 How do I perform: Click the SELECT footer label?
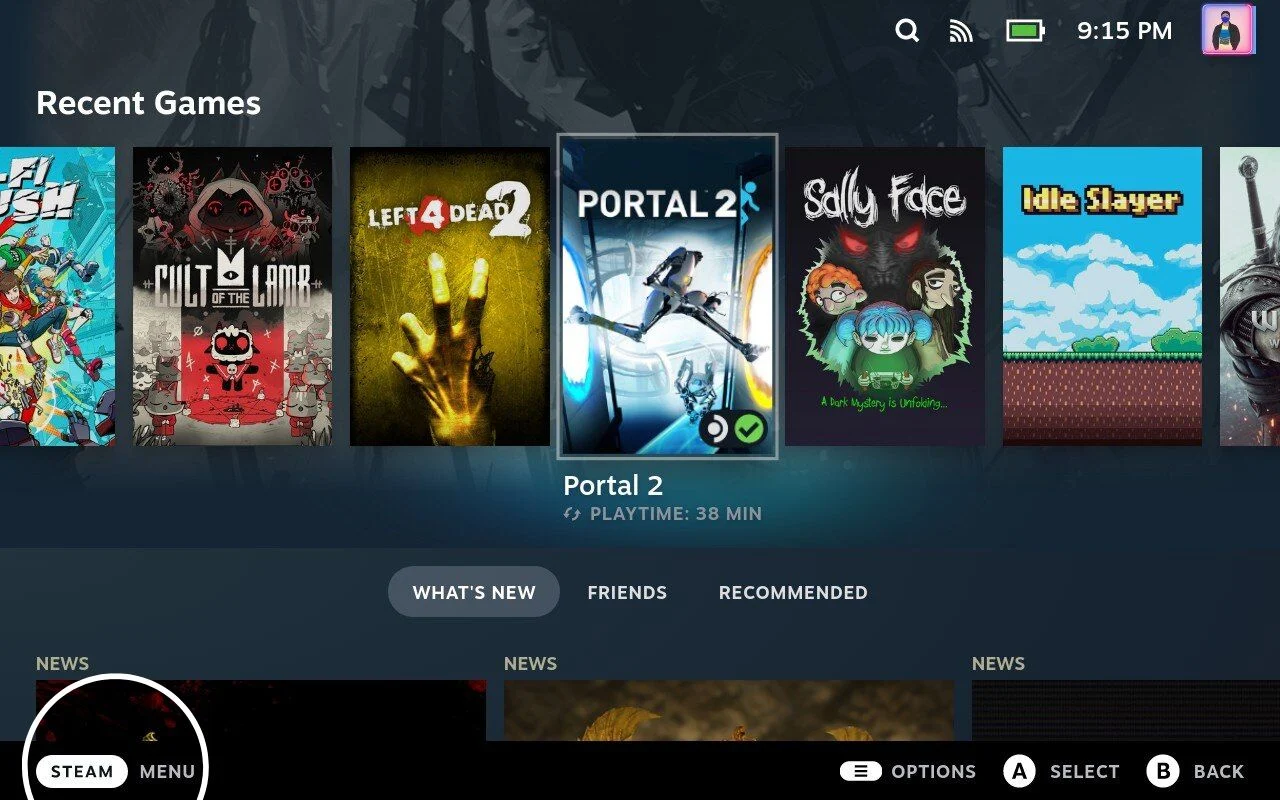1085,771
